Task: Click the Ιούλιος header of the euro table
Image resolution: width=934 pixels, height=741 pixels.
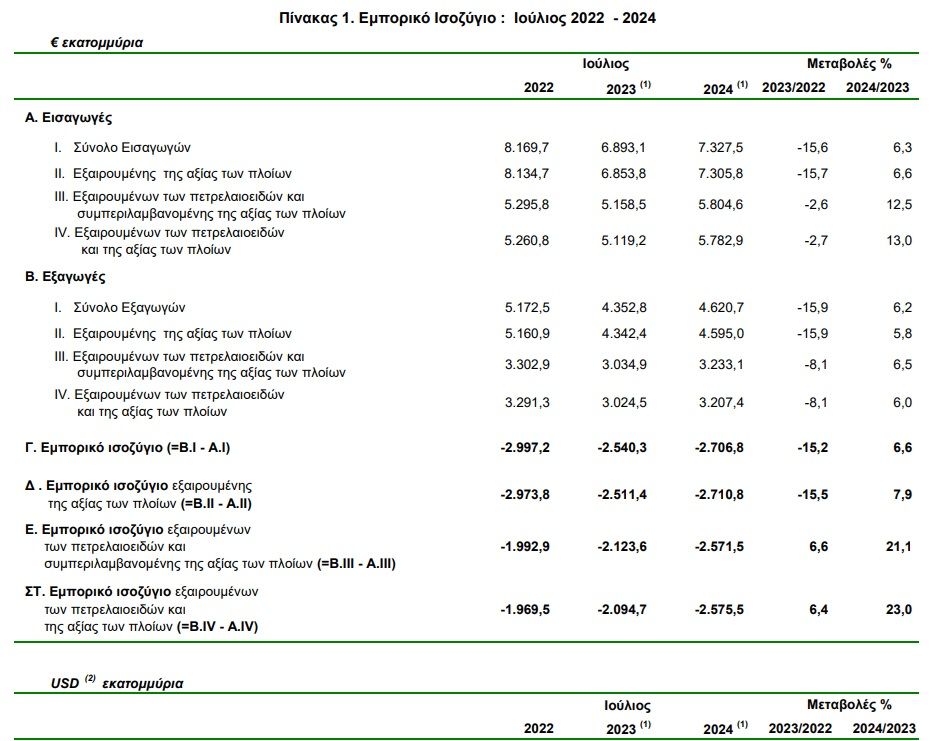Action: [605, 64]
